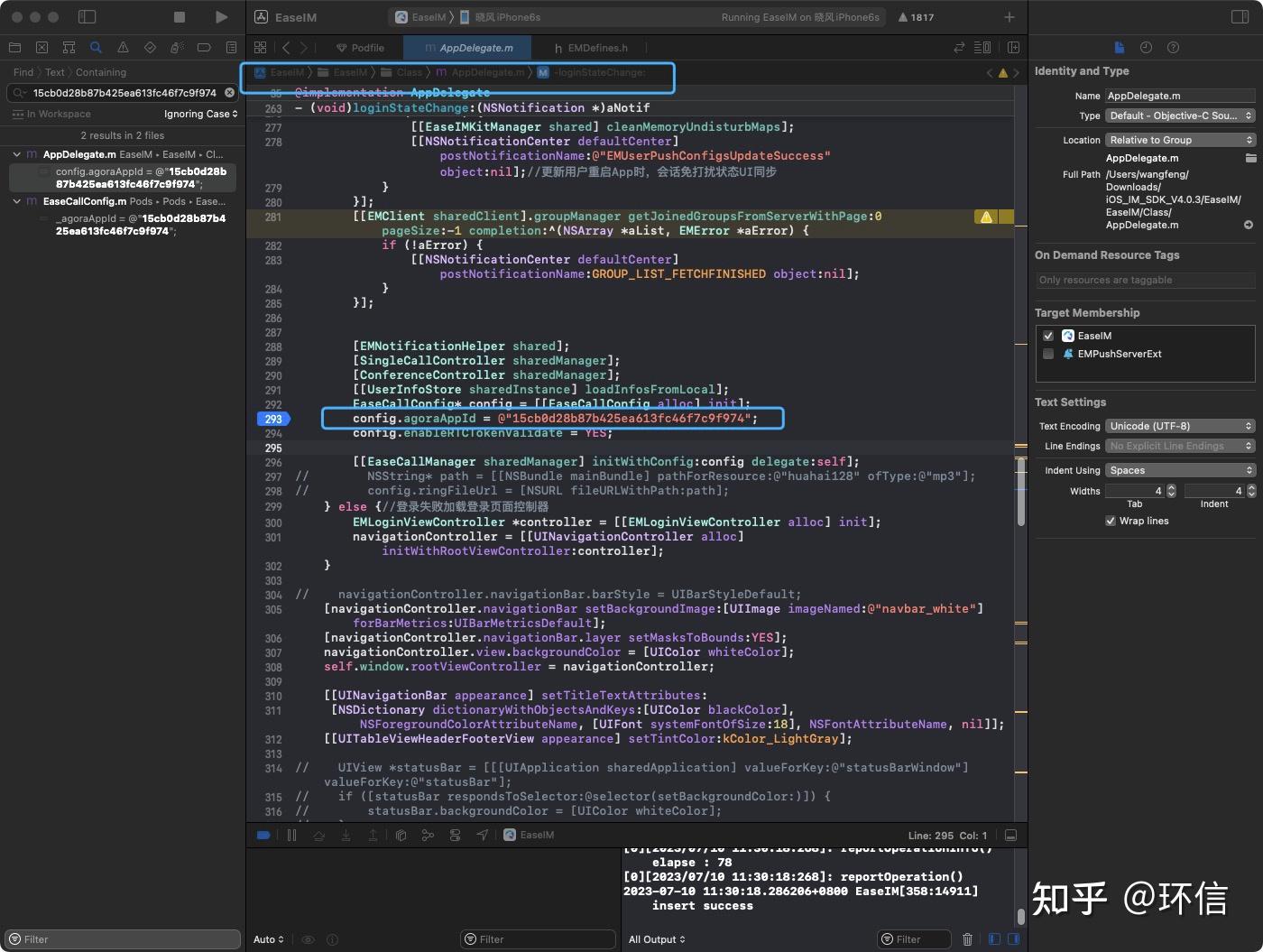The image size is (1263, 952).
Task: Open the 1817 warnings indicator
Action: coord(916,17)
